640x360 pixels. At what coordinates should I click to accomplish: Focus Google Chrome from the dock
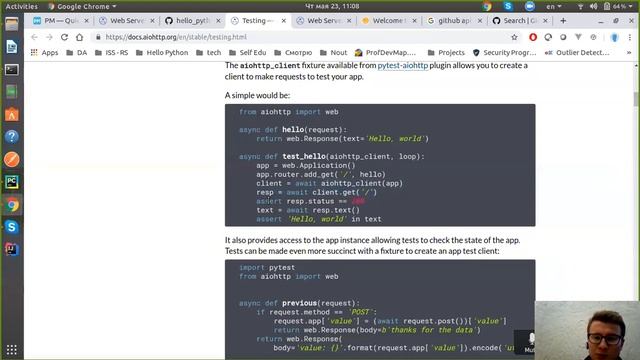(12, 204)
